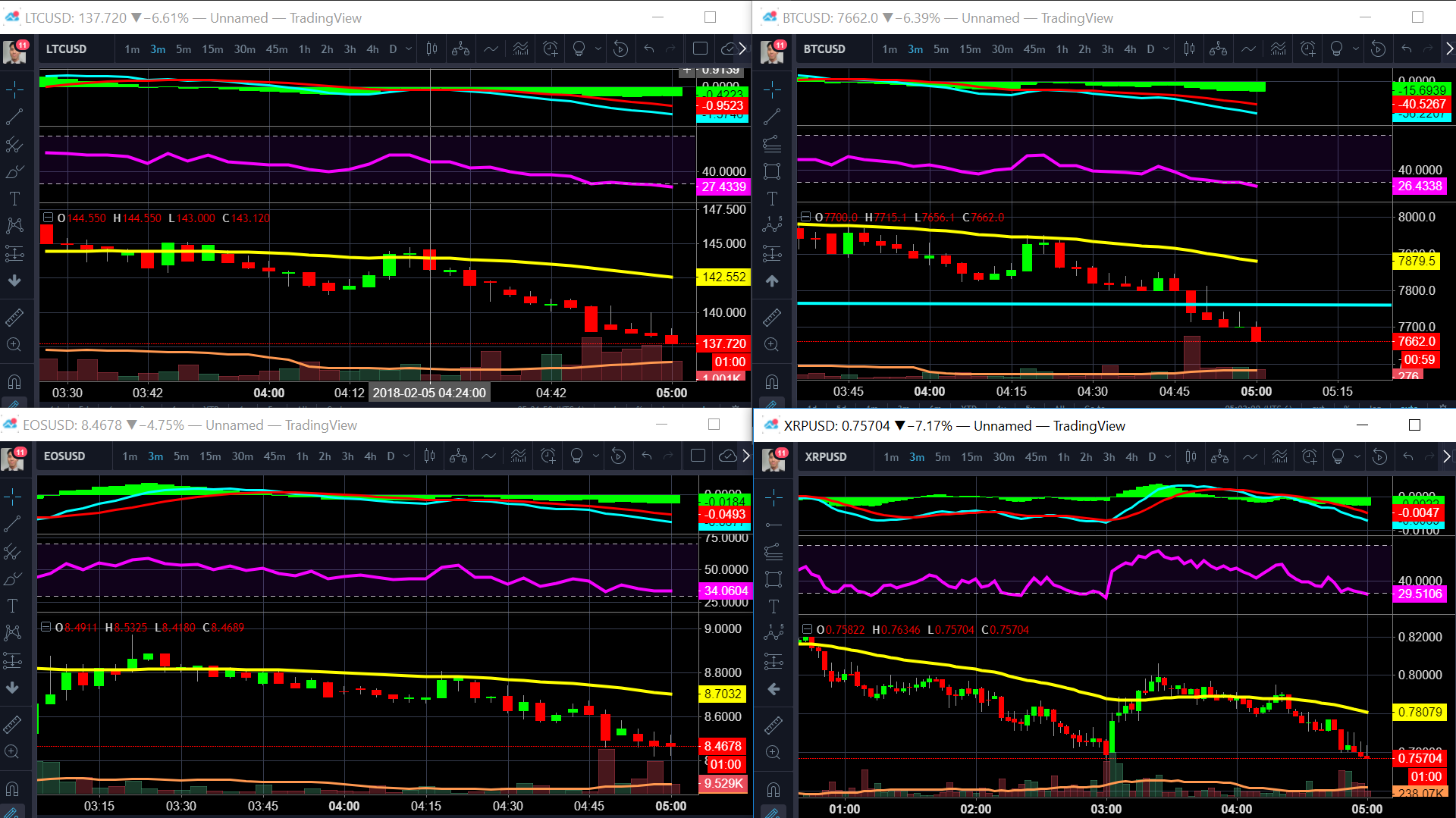Click the ideas lightbulb in LTCUSD toolbar
The image size is (1456, 818).
click(x=579, y=49)
